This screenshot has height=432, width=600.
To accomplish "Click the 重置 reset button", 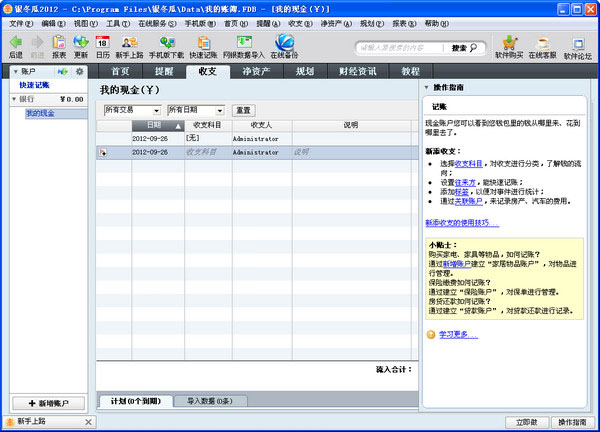I will pyautogui.click(x=243, y=109).
